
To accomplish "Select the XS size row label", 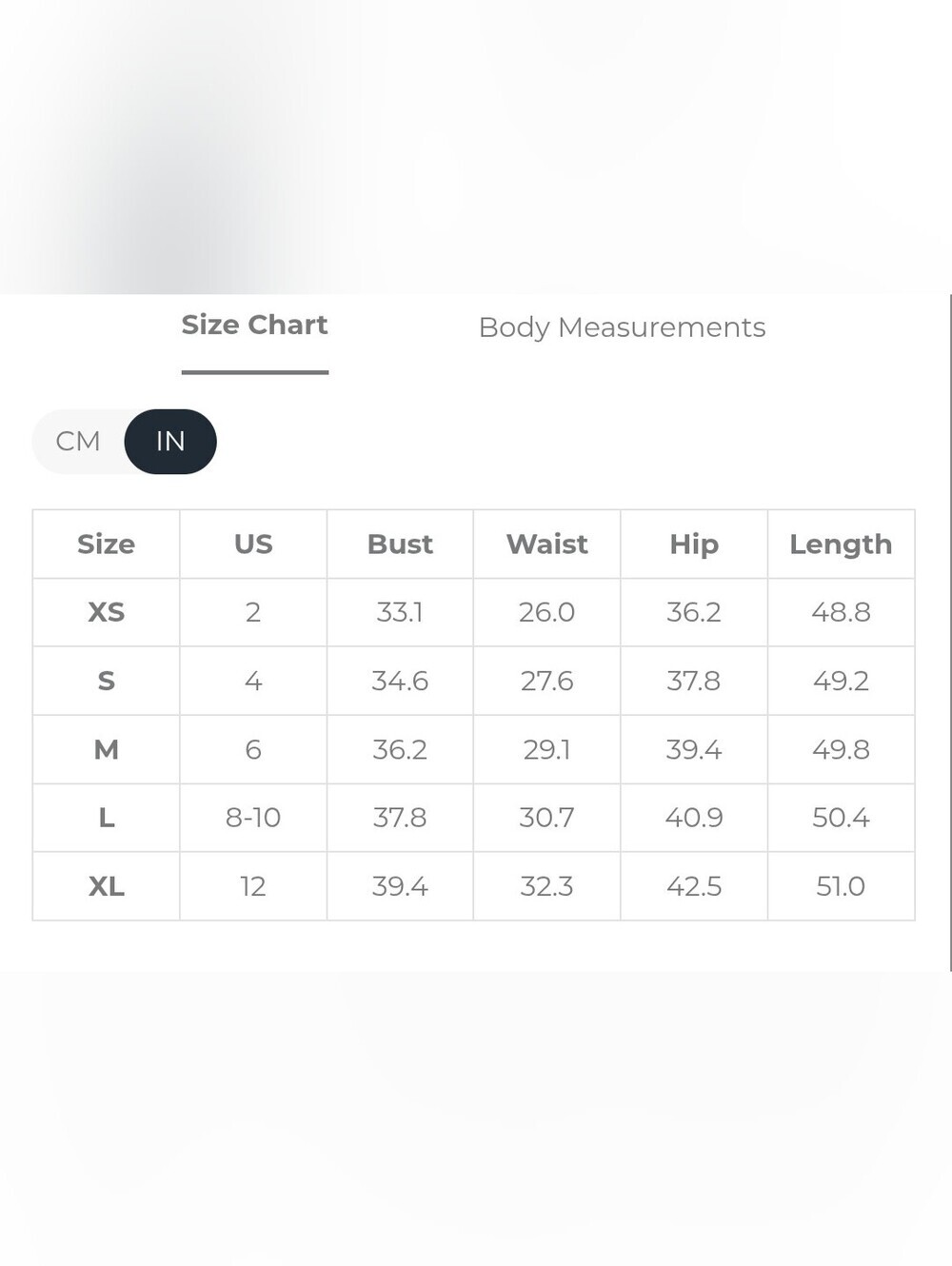I will tap(106, 612).
